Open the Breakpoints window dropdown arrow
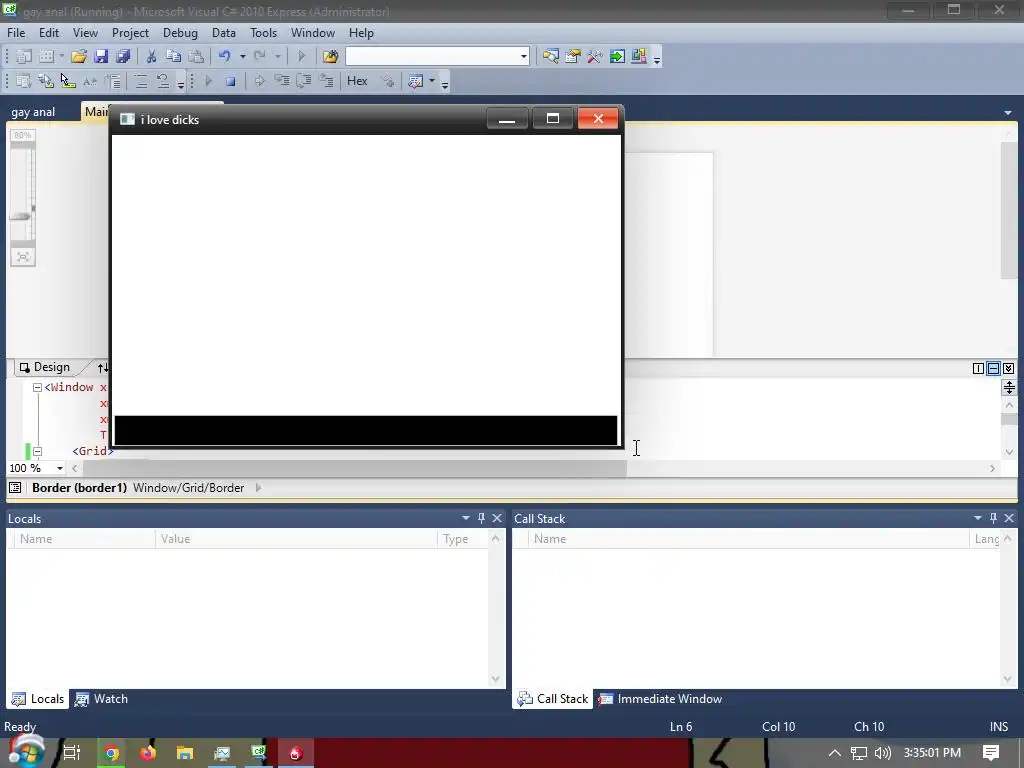Screen dimensions: 1024x768 click(432, 82)
